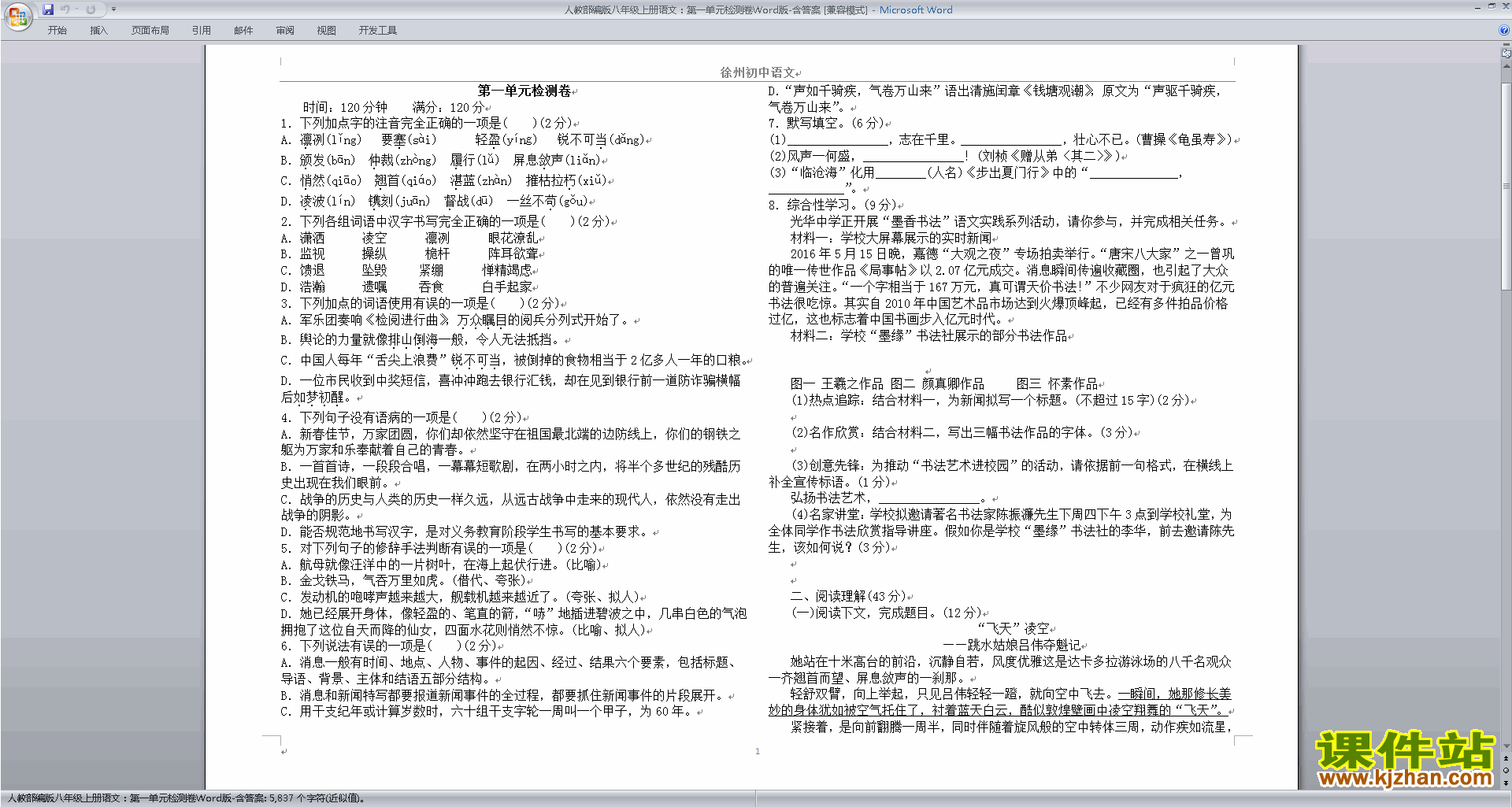Open Word Help question mark icon

click(1504, 31)
